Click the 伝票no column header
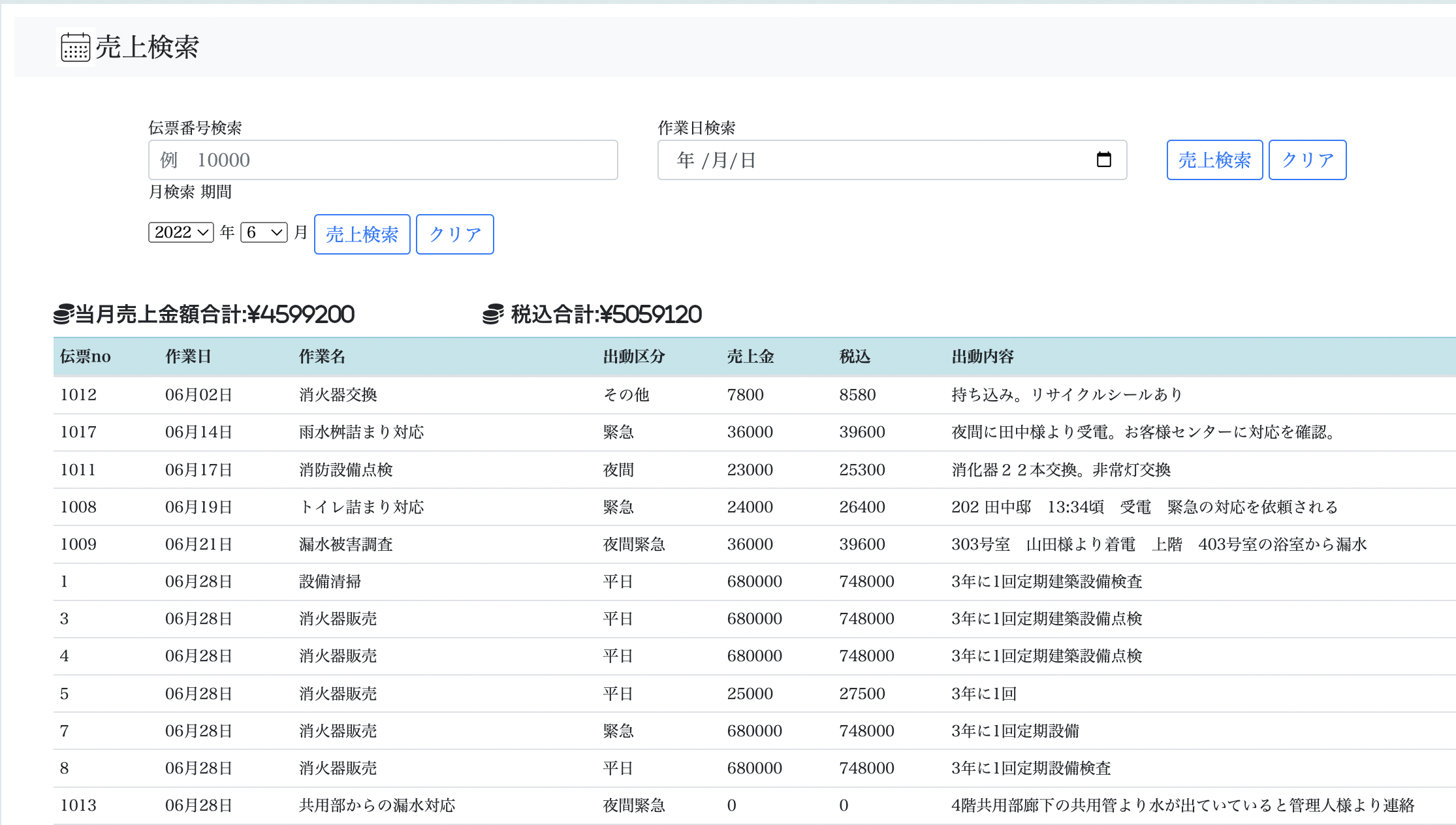This screenshot has width=1456, height=825. (x=86, y=356)
